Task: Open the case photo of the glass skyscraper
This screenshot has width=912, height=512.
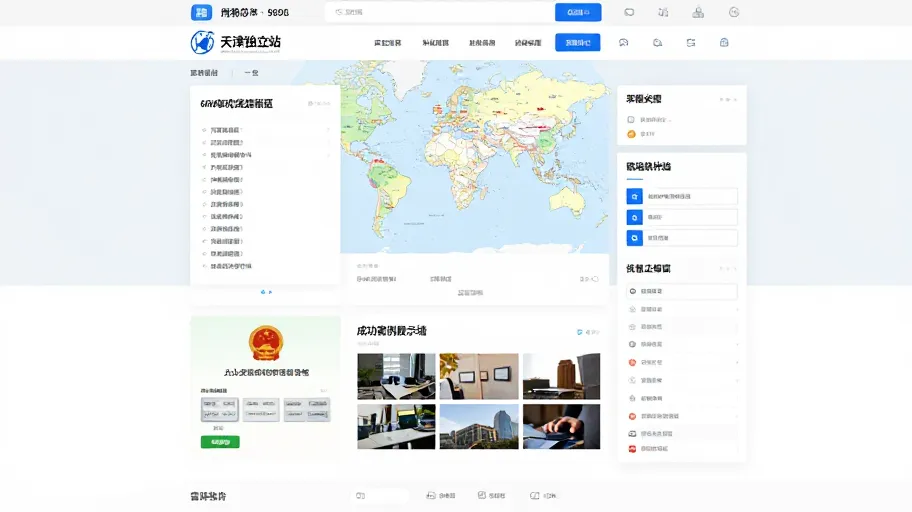Action: click(x=479, y=426)
